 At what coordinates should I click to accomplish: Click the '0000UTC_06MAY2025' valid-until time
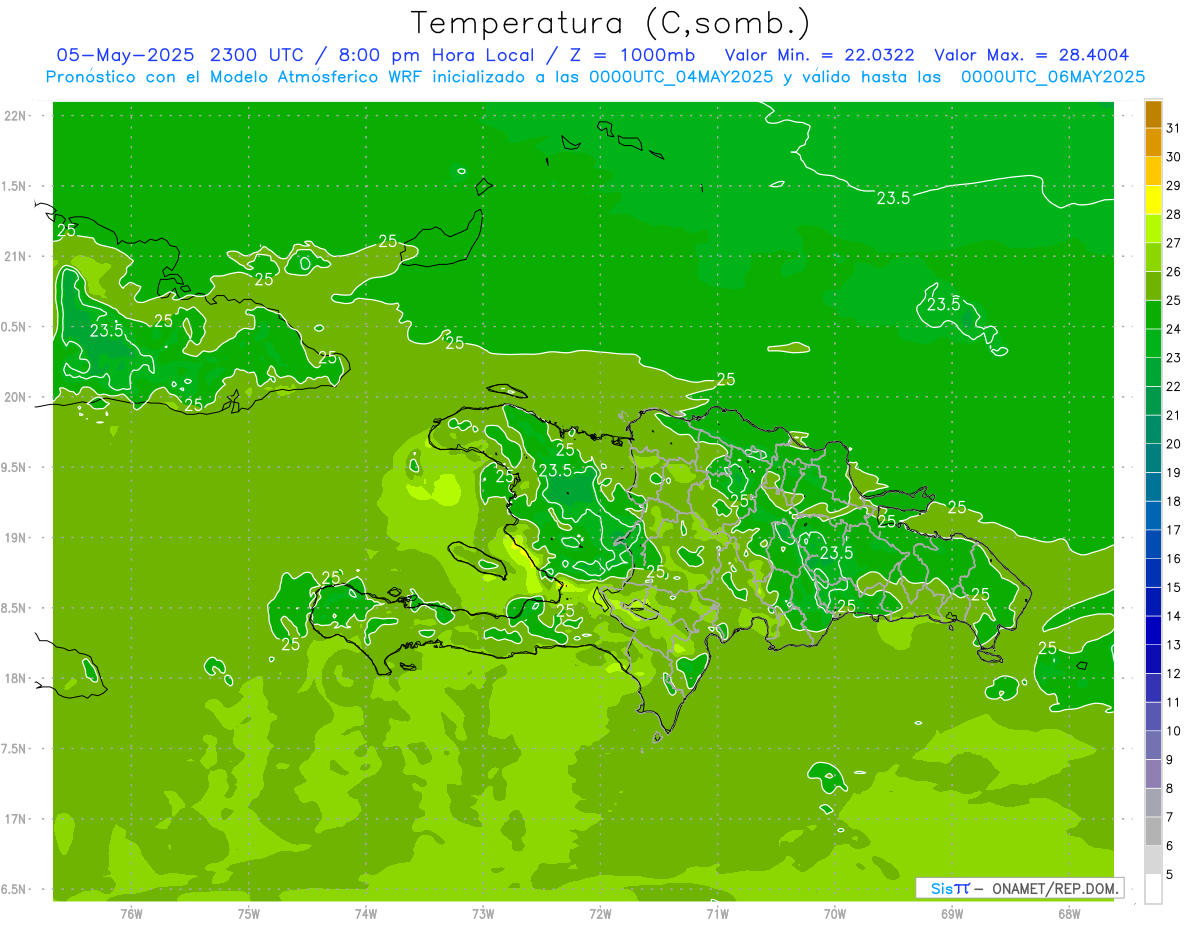click(1053, 77)
